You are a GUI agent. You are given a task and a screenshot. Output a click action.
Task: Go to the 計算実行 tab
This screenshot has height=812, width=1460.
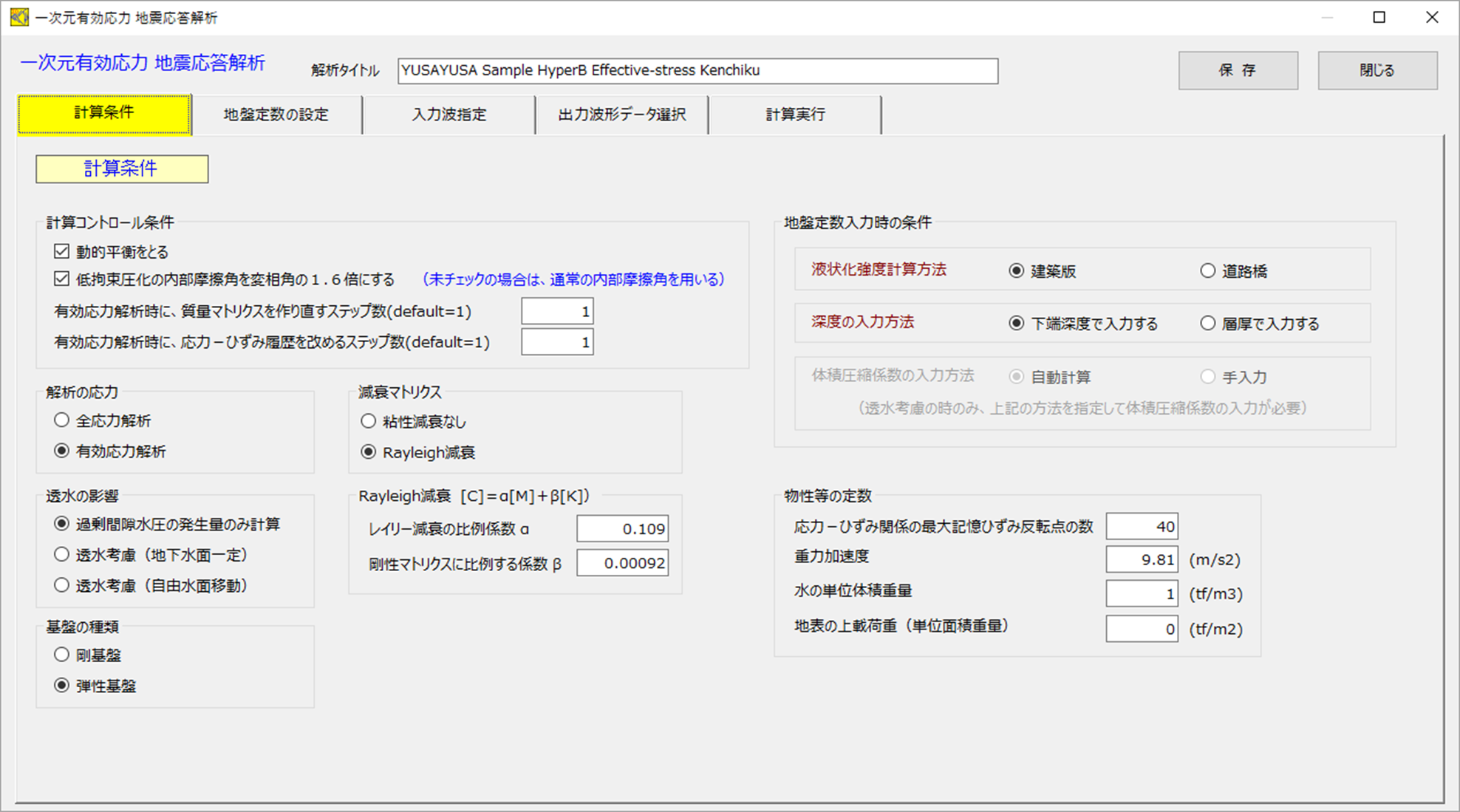[795, 115]
